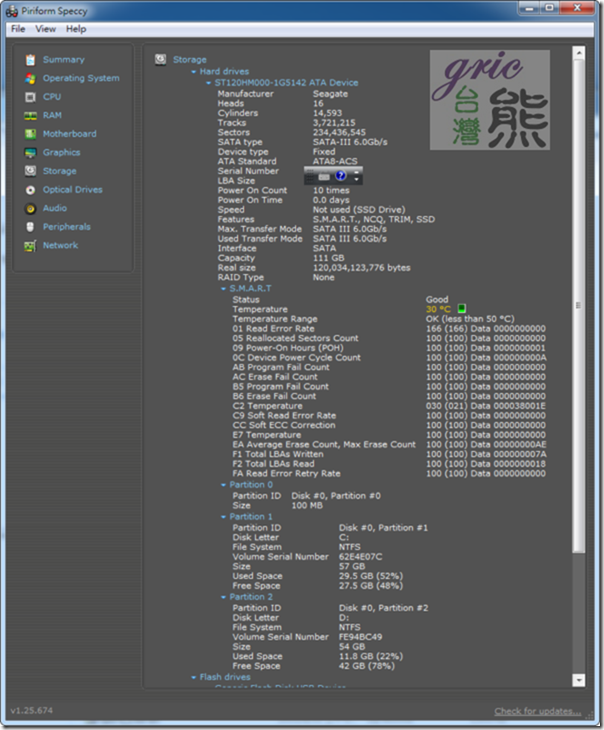Select the 05 Reallocated Sectors Count row
Image resolution: width=604 pixels, height=730 pixels.
coord(389,338)
